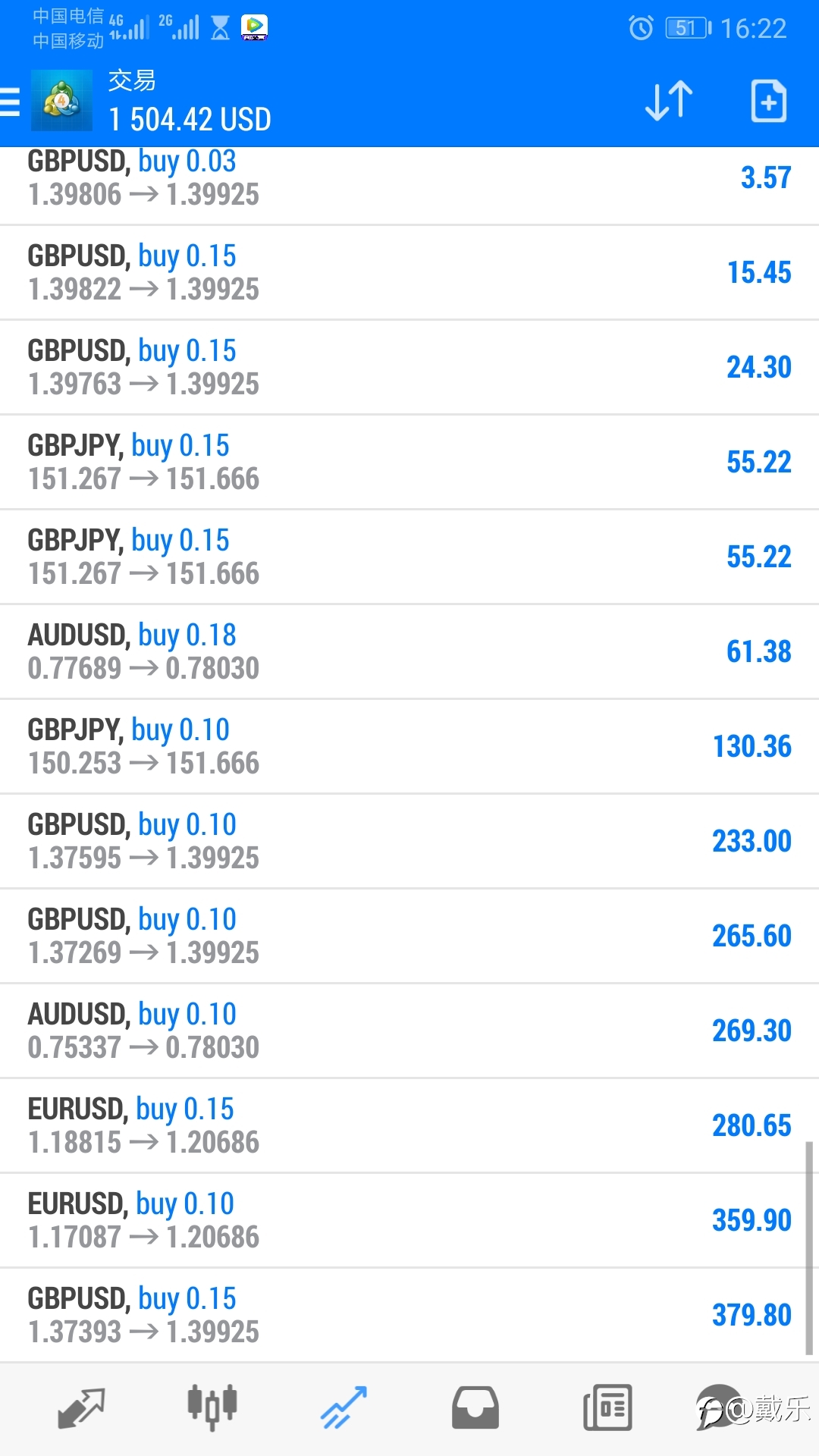This screenshot has width=819, height=1456.
Task: Open EURUSD buy 0.10 position with 359.90
Action: [409, 1220]
